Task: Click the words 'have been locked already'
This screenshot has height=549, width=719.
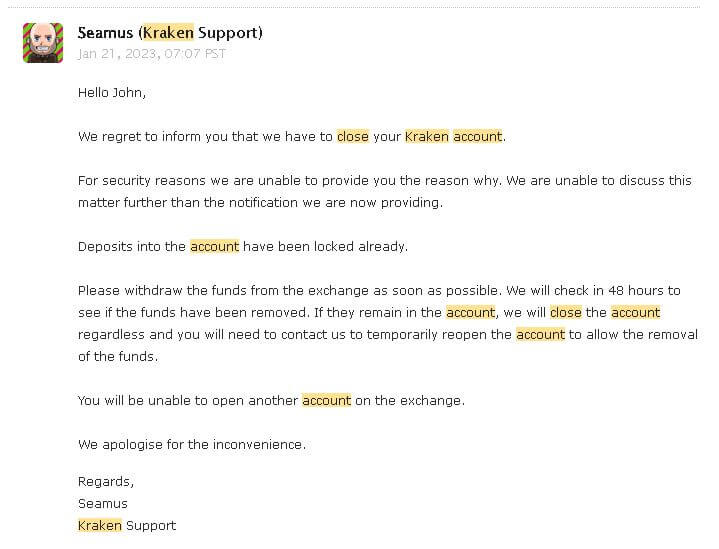Action: tap(325, 247)
